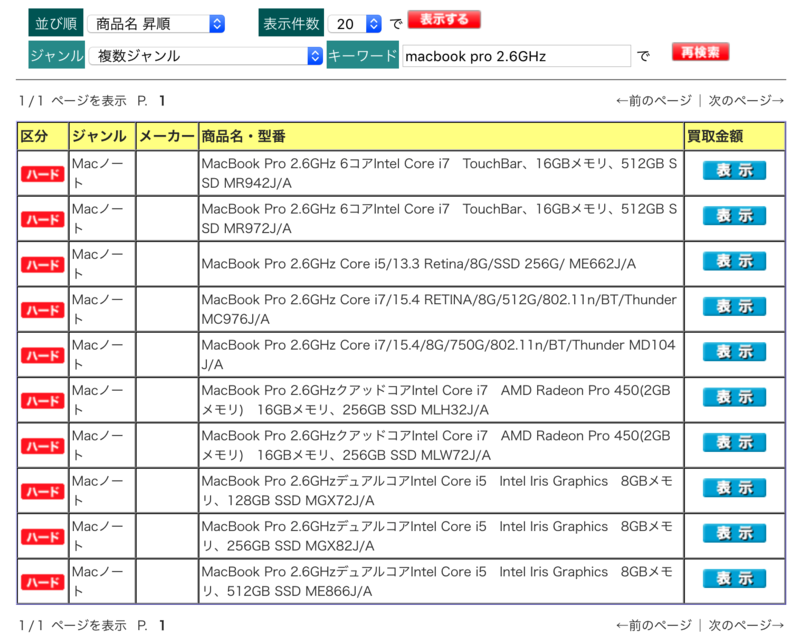Click the ハード badge in the MLW72J/A row
This screenshot has height=637, width=800.
(43, 447)
